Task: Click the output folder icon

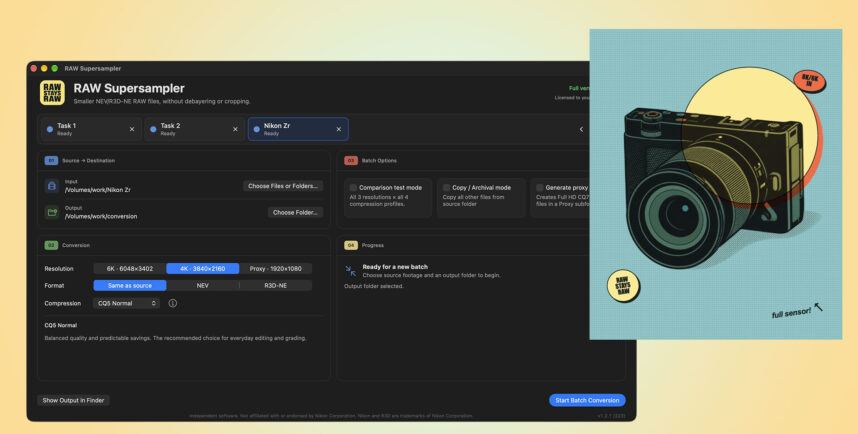Action: [x=52, y=212]
